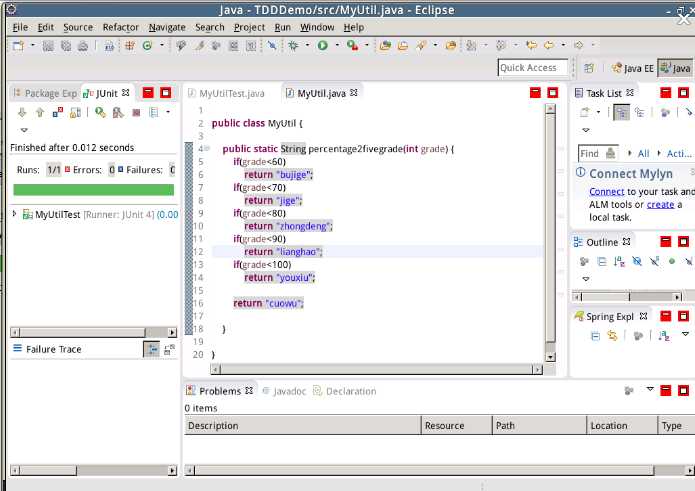Click Next Failed Test arrow in JUnit
Image resolution: width=695 pixels, height=491 pixels.
pos(22,113)
